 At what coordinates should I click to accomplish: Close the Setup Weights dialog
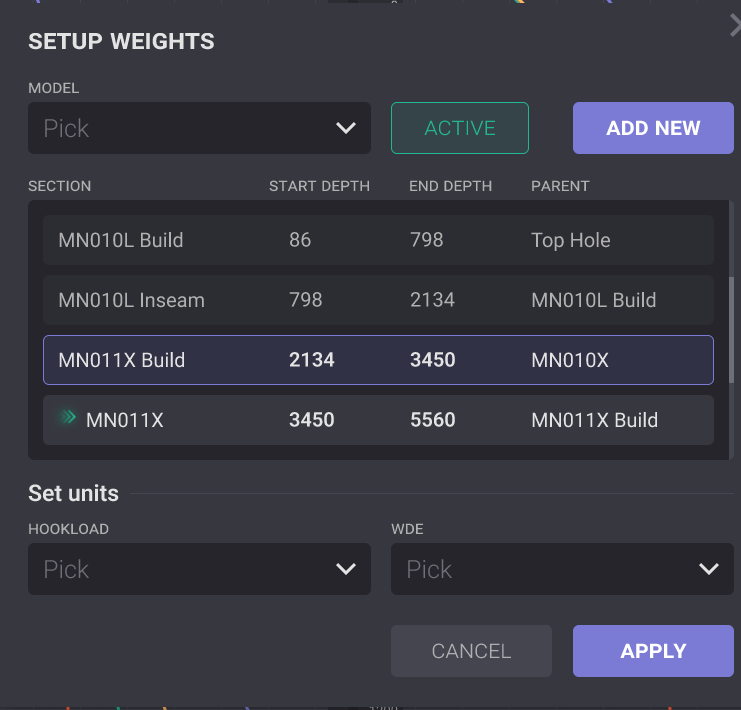(x=736, y=27)
